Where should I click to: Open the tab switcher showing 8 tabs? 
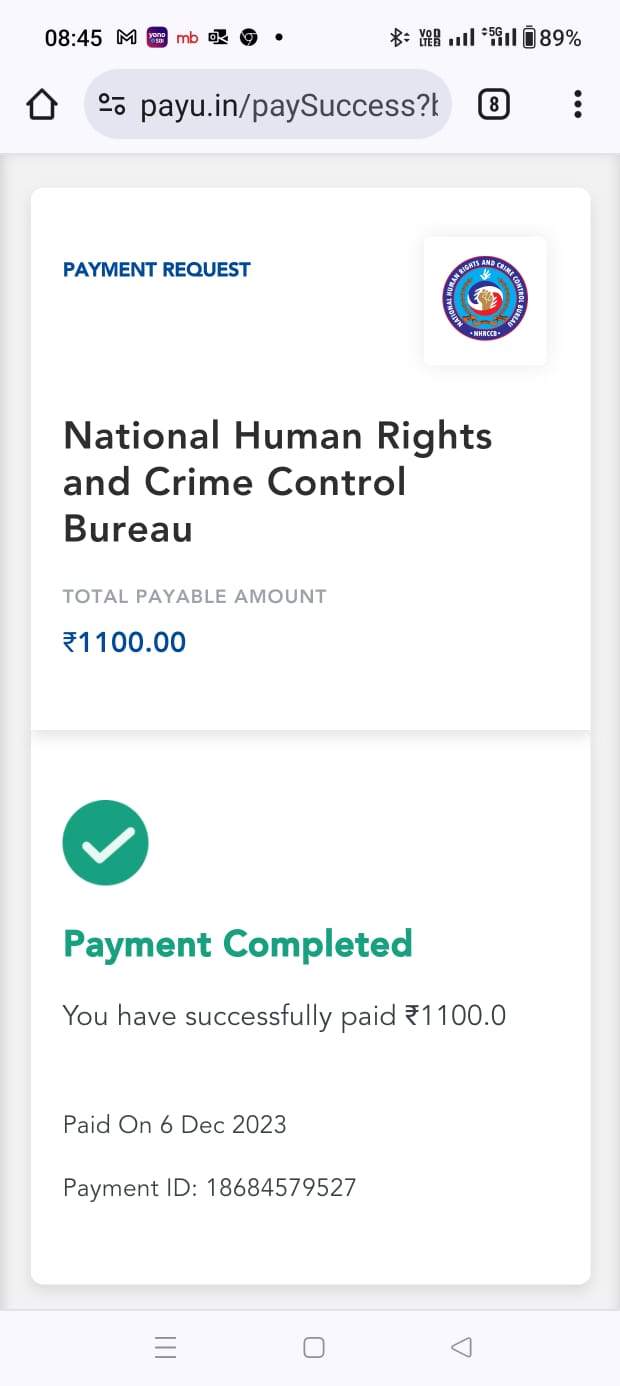pos(494,104)
